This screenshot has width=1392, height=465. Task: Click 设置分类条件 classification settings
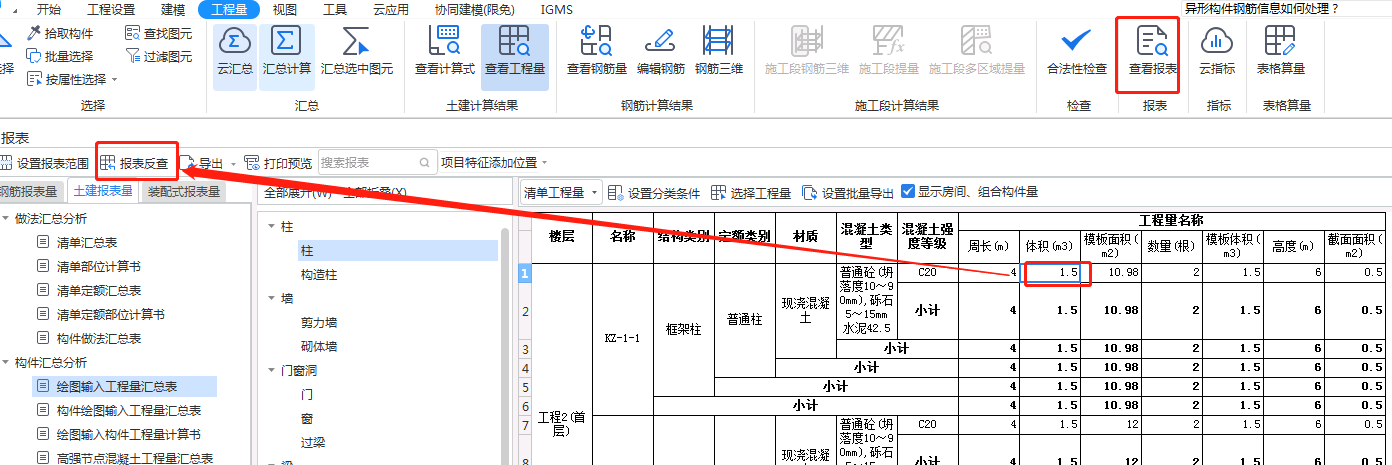tap(654, 193)
